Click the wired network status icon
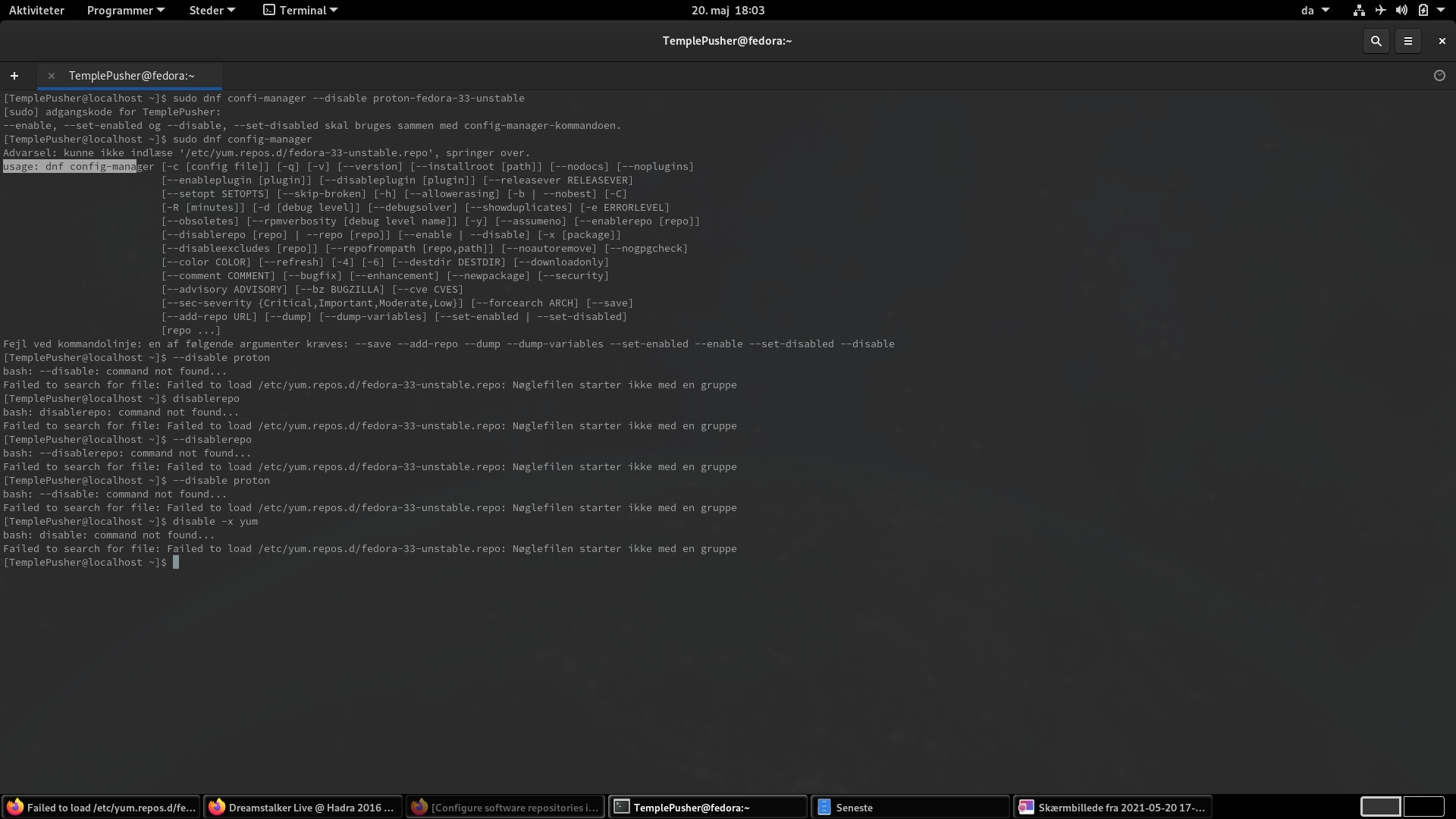Screen dimensions: 1456x819 pos(1359,11)
